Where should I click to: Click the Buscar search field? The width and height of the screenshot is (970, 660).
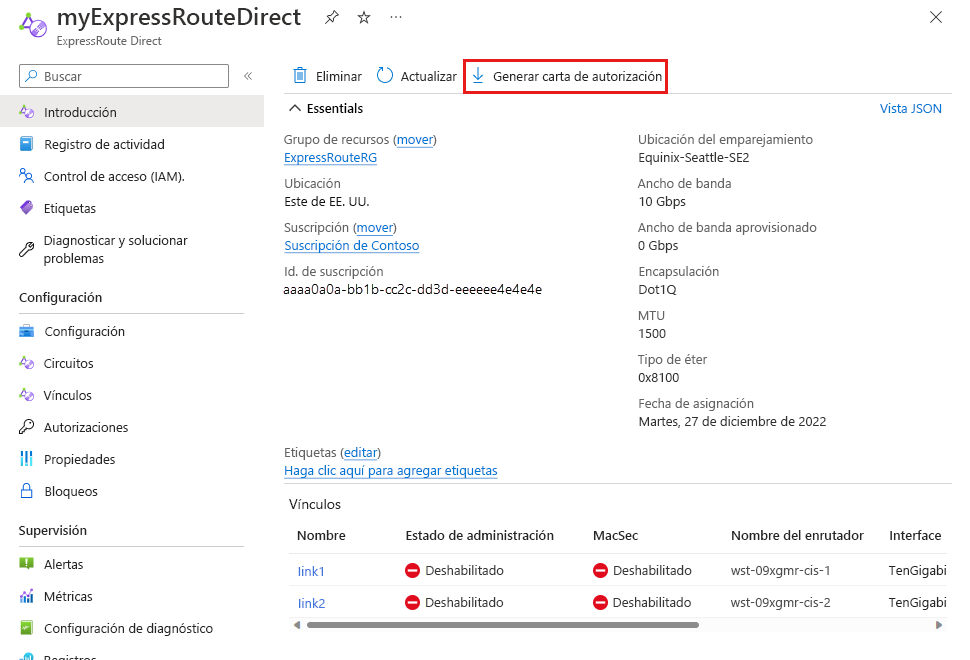[x=124, y=76]
